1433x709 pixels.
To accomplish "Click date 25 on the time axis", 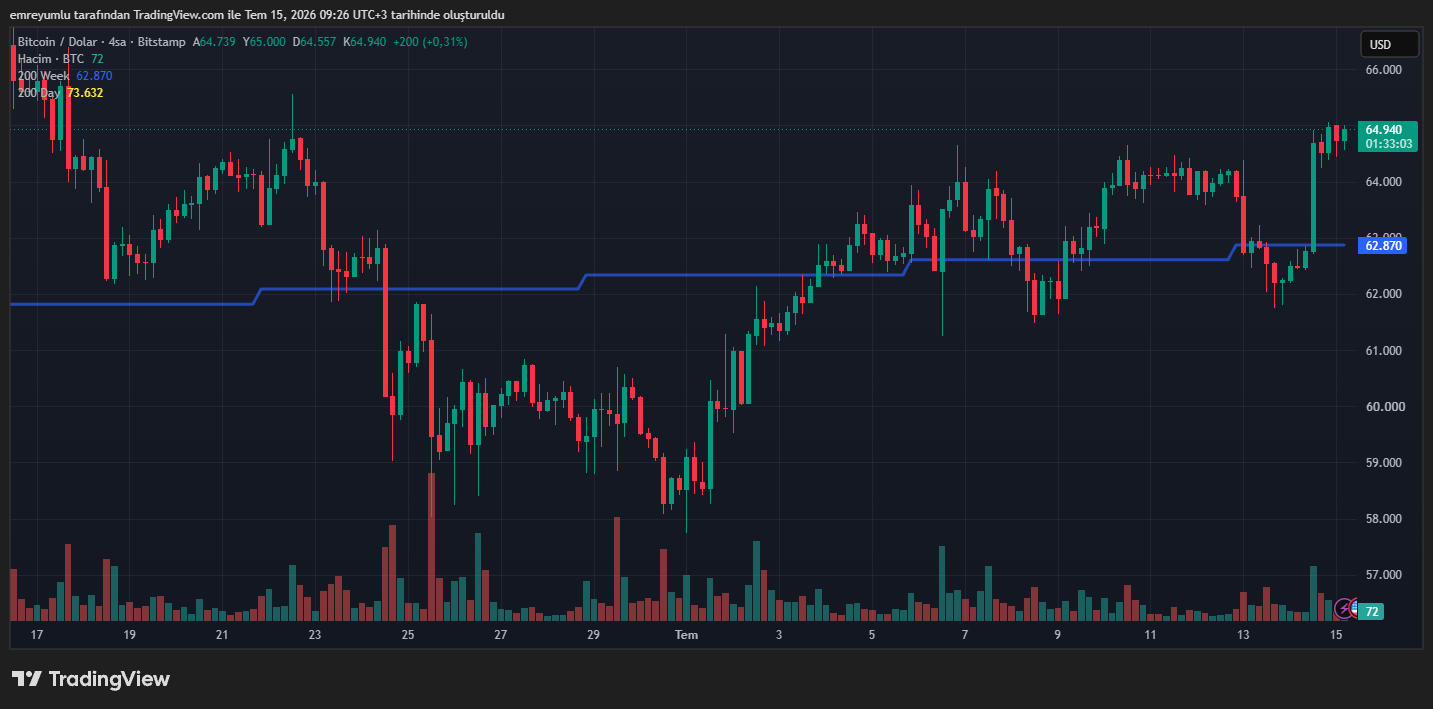I will pos(407,635).
